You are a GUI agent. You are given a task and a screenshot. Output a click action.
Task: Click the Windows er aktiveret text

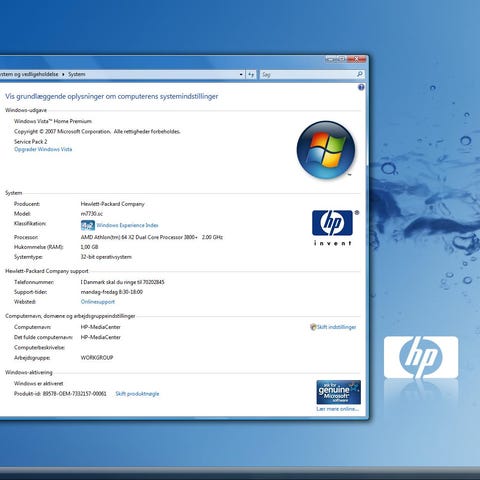39,383
